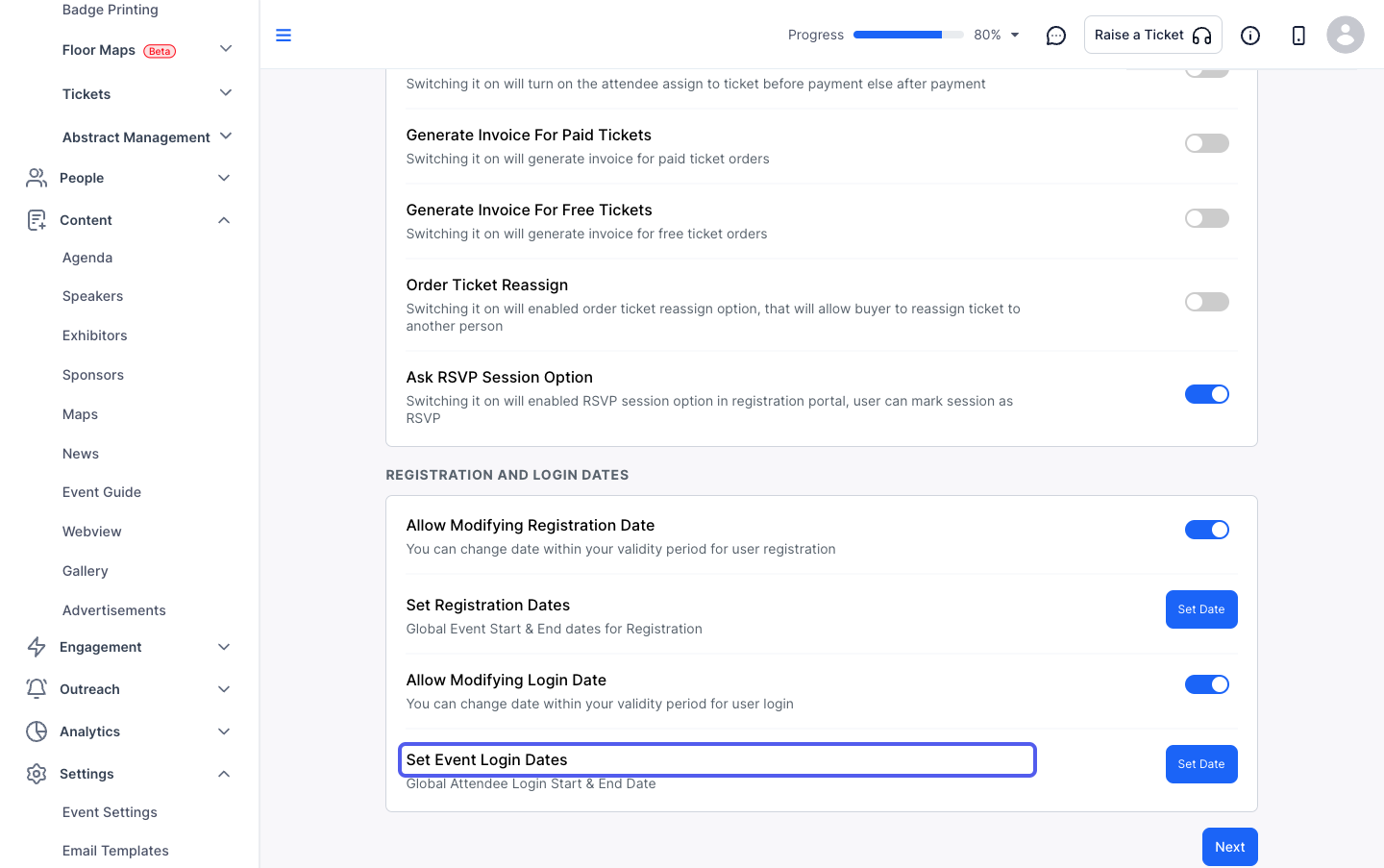Screen dimensions: 1384x868
Task: Open Email Templates in sidebar
Action: tap(115, 851)
